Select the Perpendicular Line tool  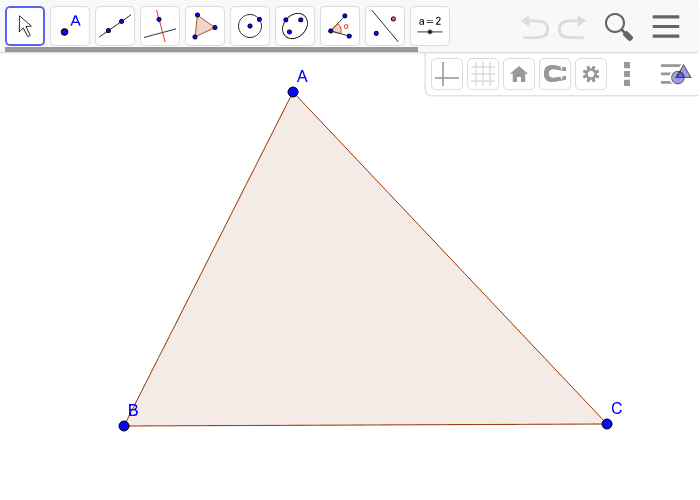(x=160, y=26)
